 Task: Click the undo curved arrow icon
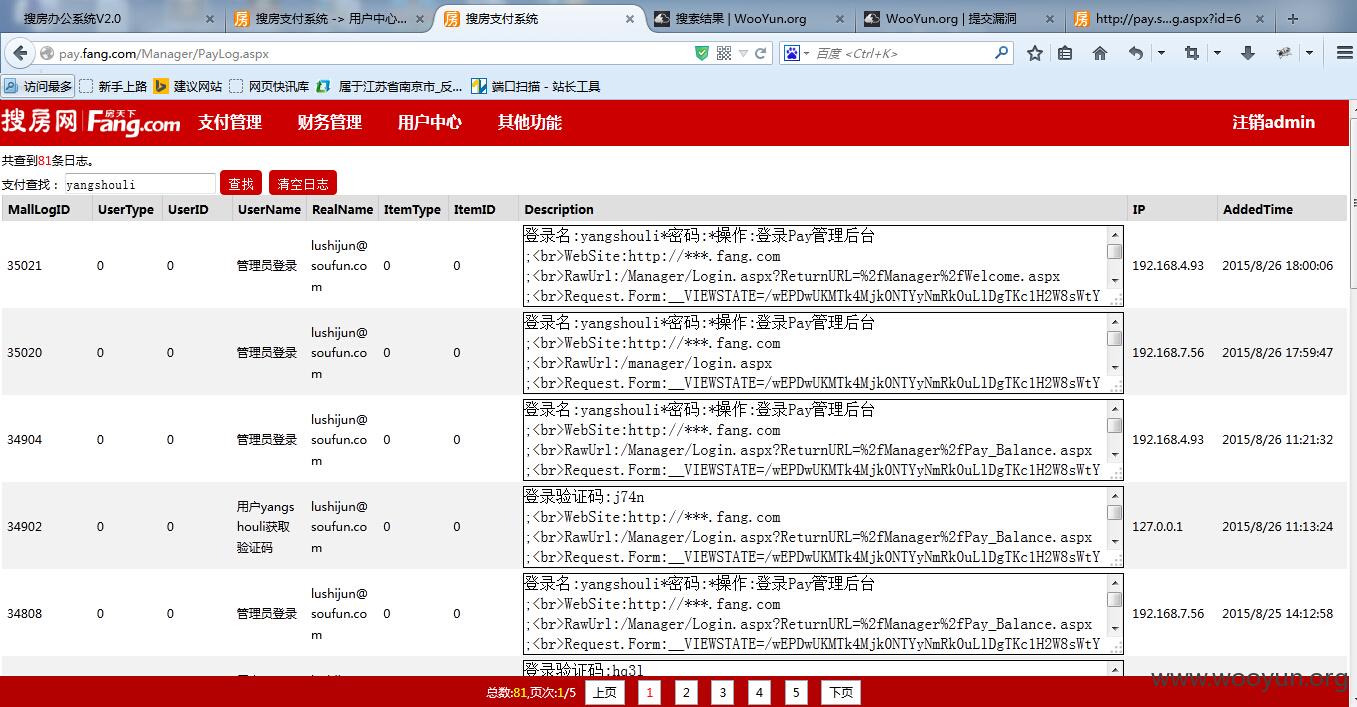(1136, 53)
